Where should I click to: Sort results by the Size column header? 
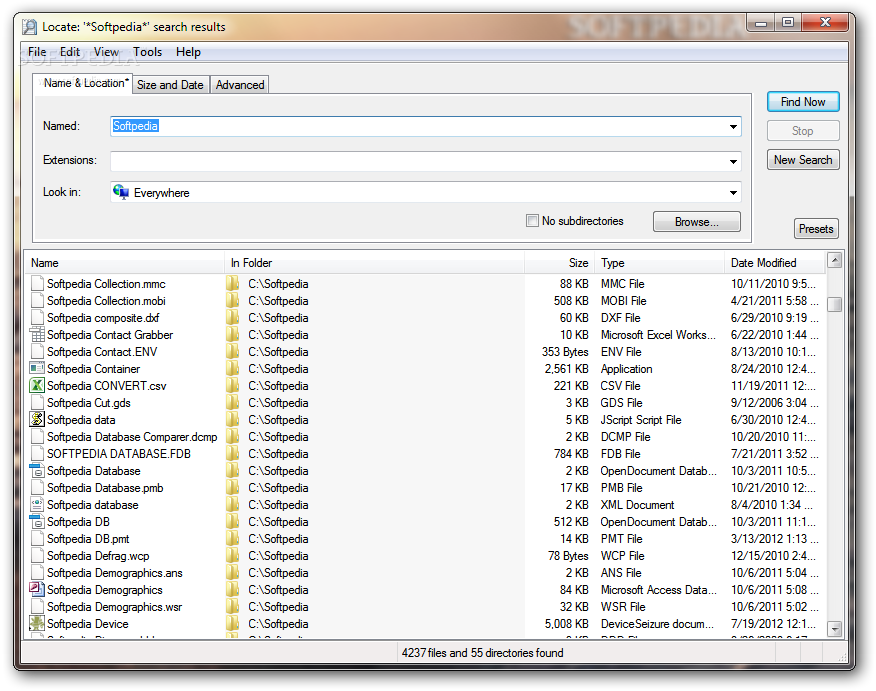(559, 263)
